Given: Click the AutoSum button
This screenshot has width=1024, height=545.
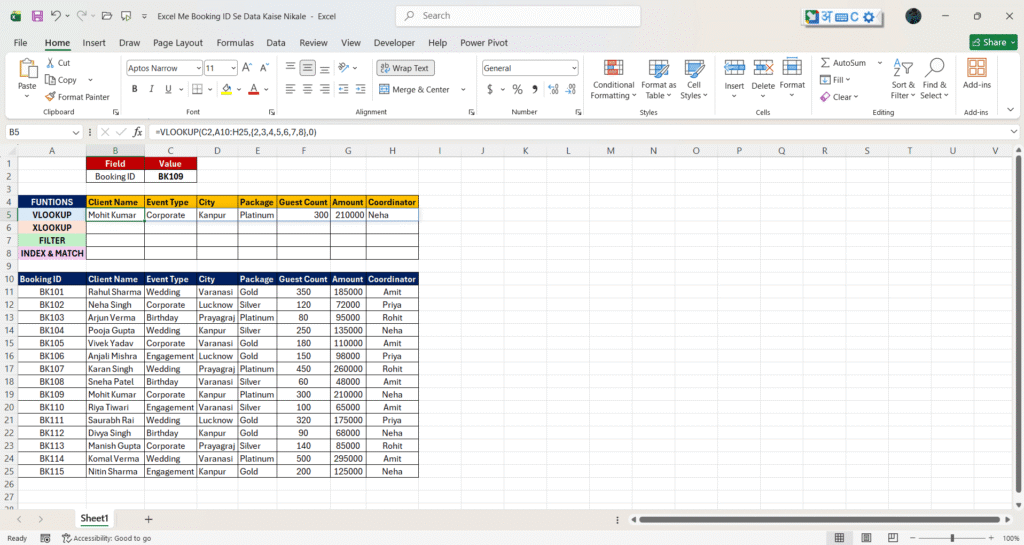Looking at the screenshot, I should 843,63.
